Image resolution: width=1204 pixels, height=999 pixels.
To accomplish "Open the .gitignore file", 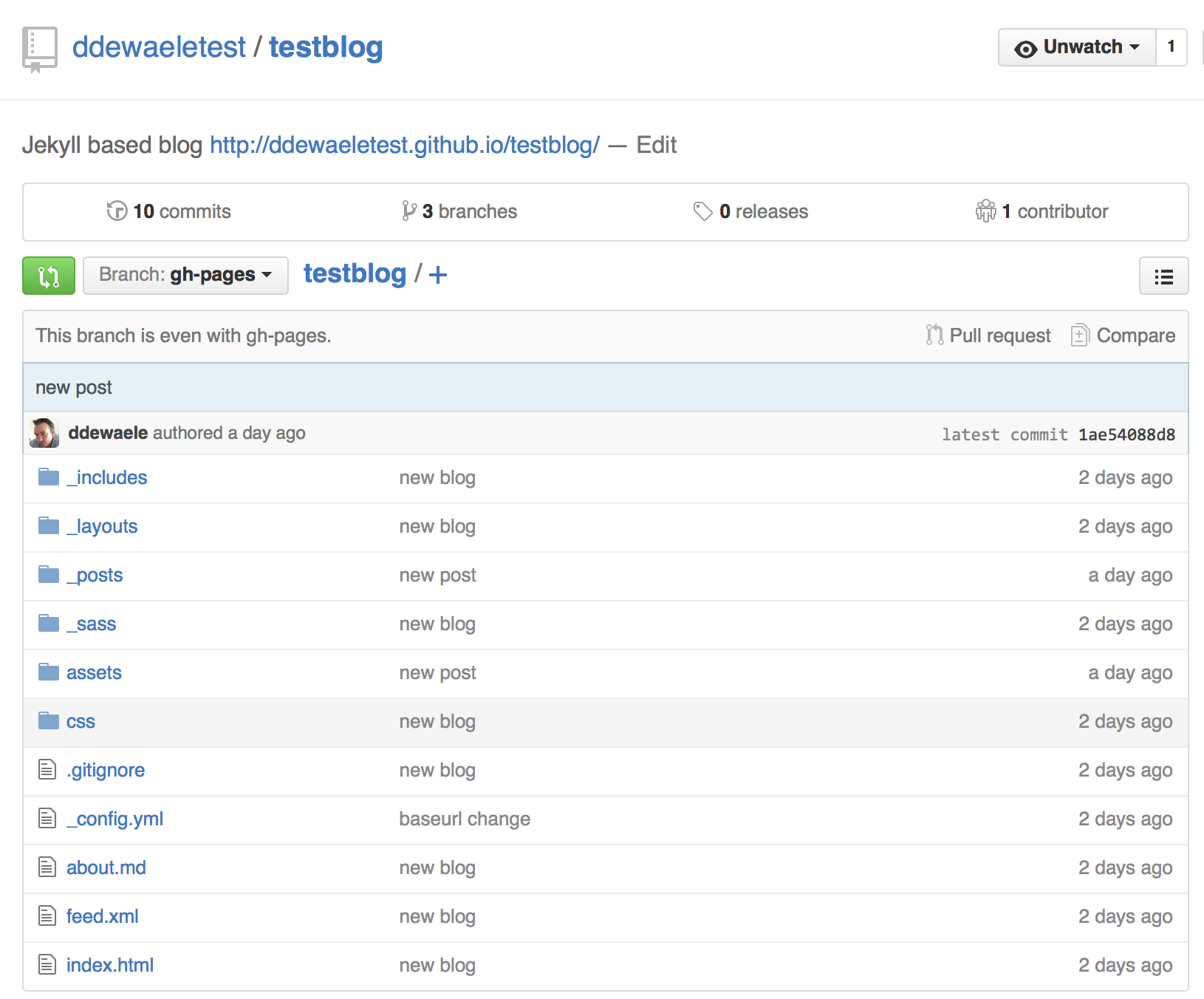I will coord(106,770).
